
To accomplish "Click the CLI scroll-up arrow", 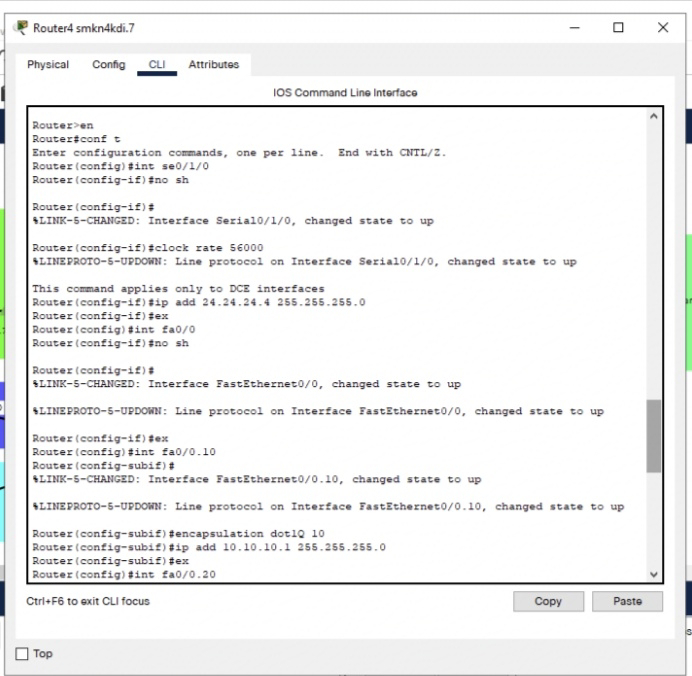I will 654,116.
